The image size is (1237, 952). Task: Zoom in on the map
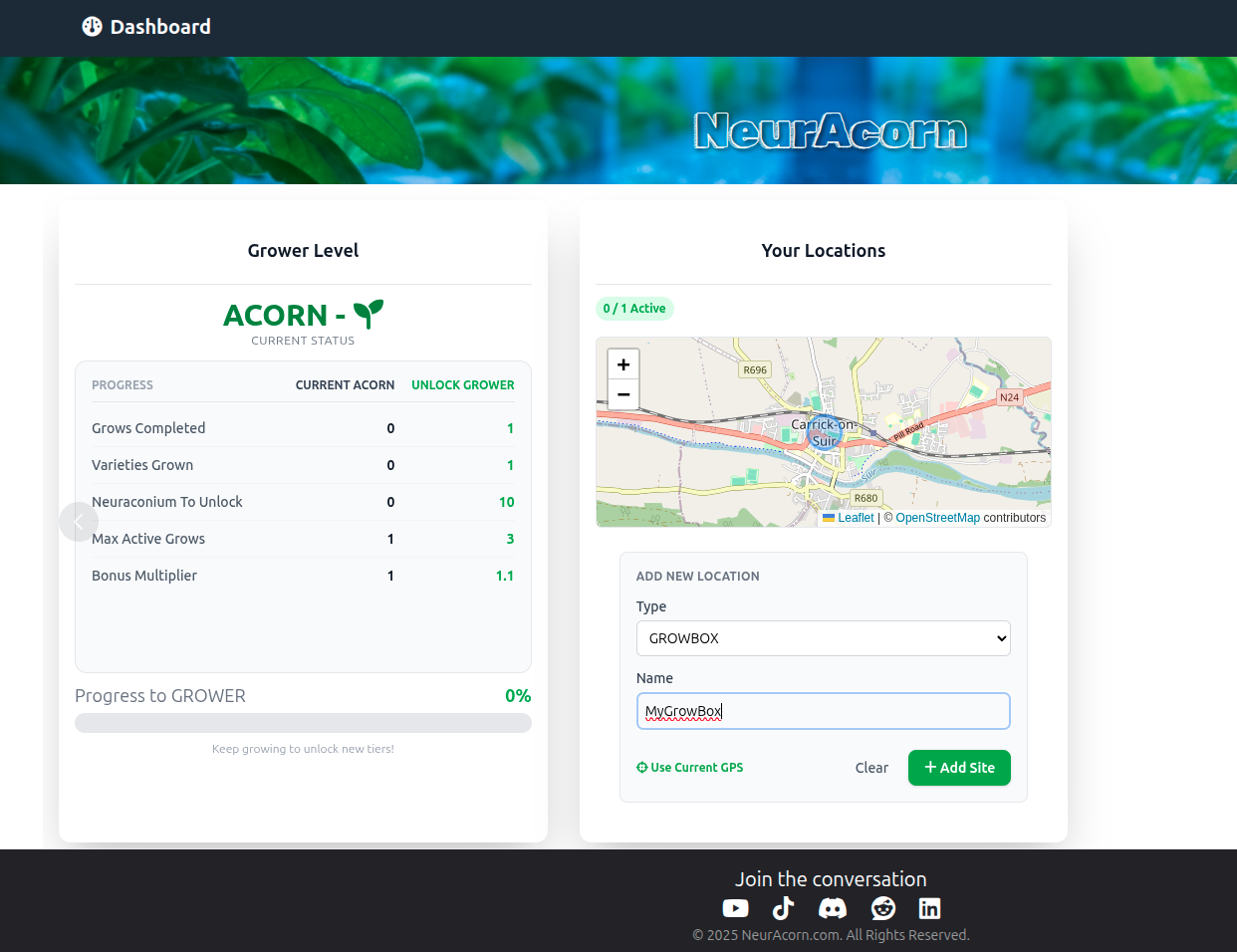pyautogui.click(x=623, y=364)
